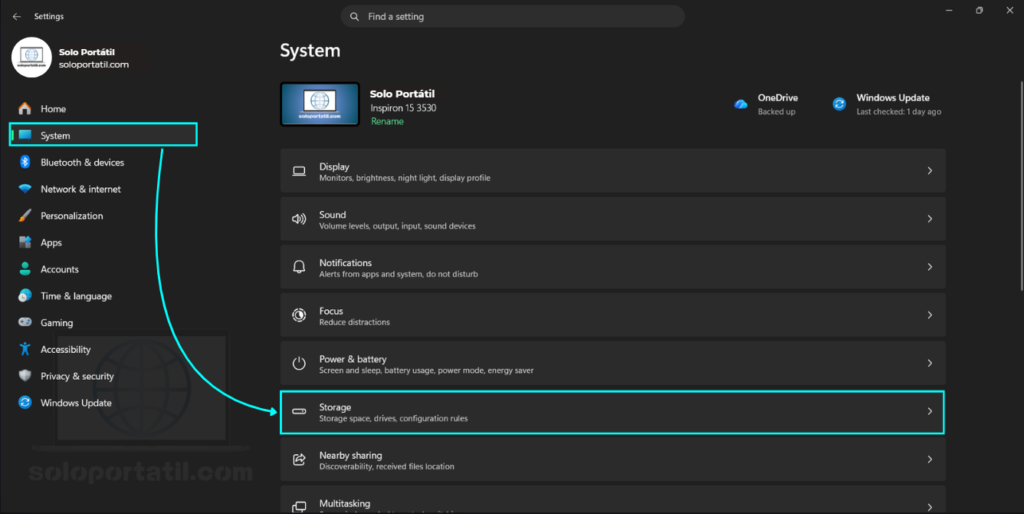
Task: Open the Display settings row
Action: point(613,170)
